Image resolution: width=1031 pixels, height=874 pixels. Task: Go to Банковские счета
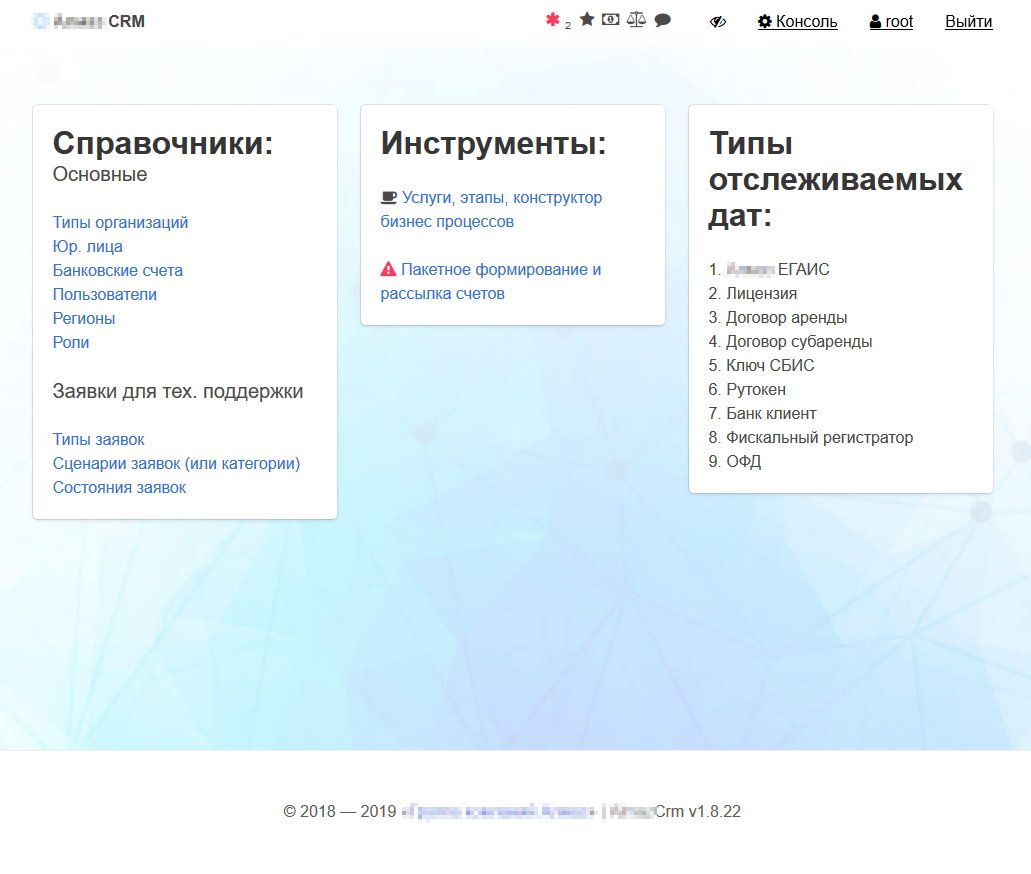(118, 270)
